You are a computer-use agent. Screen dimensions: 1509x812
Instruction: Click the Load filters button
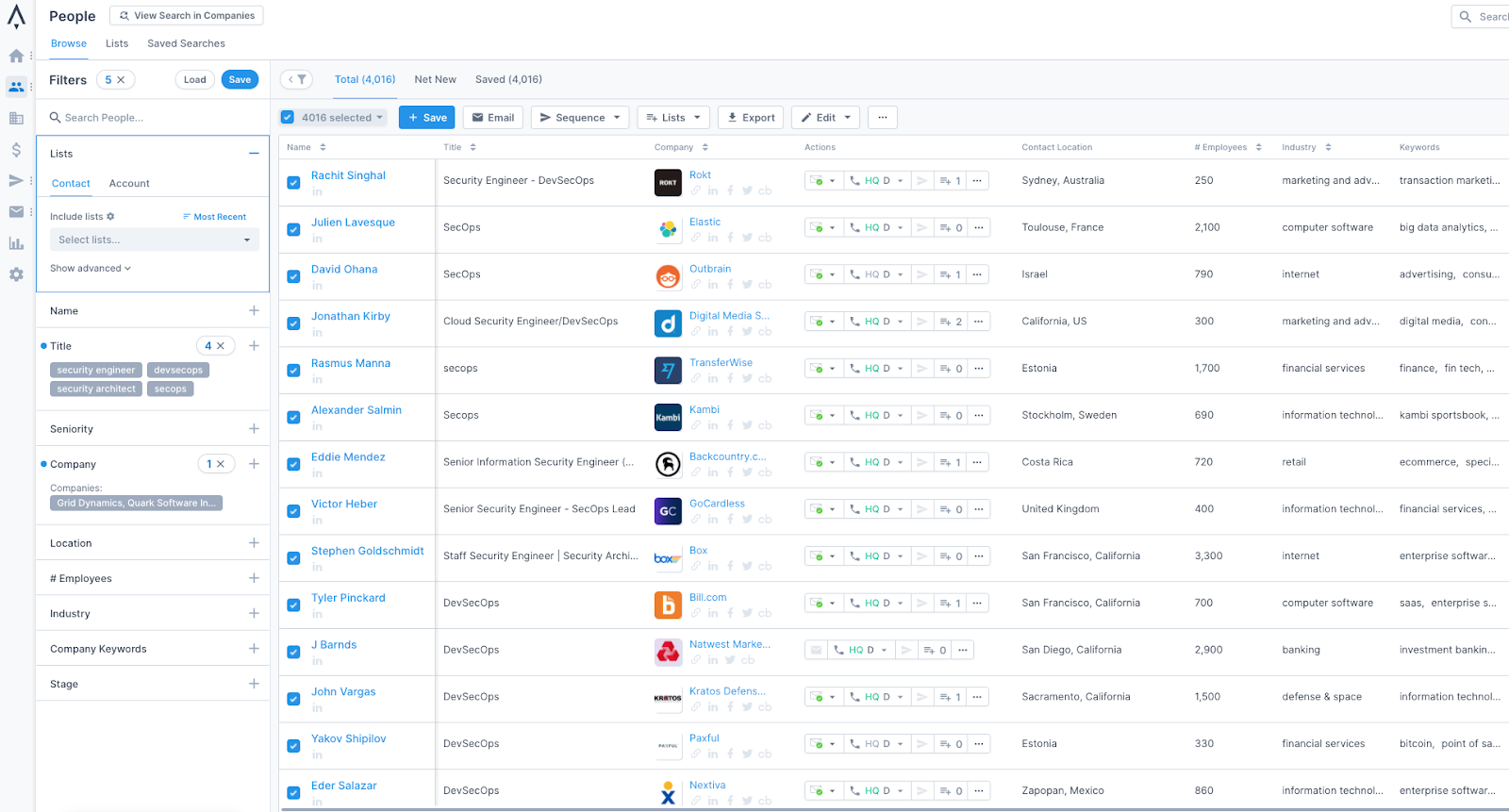tap(195, 80)
